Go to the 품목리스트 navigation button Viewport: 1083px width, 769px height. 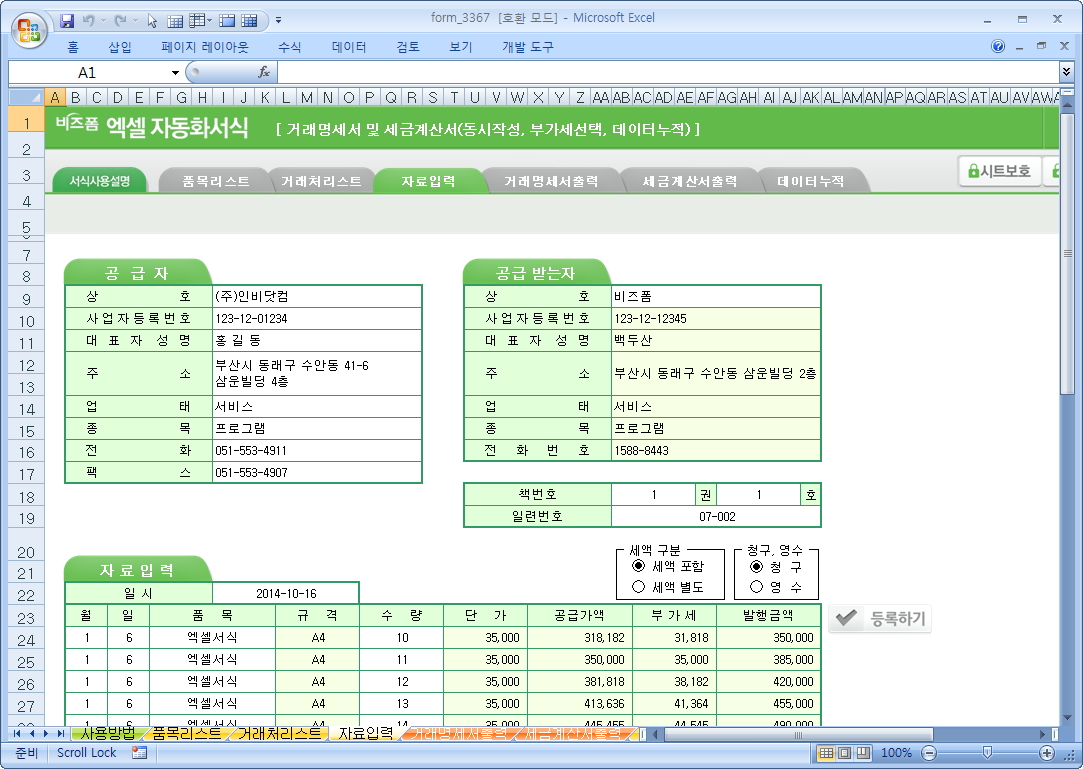click(215, 181)
